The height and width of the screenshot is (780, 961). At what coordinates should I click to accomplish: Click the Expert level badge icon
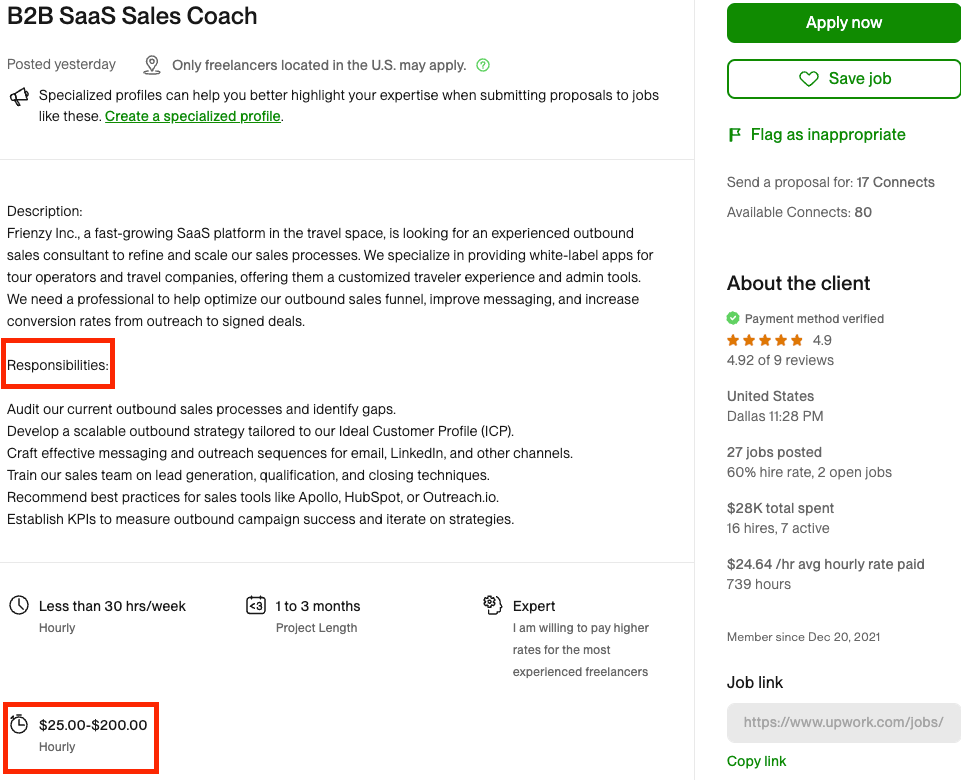coord(491,604)
